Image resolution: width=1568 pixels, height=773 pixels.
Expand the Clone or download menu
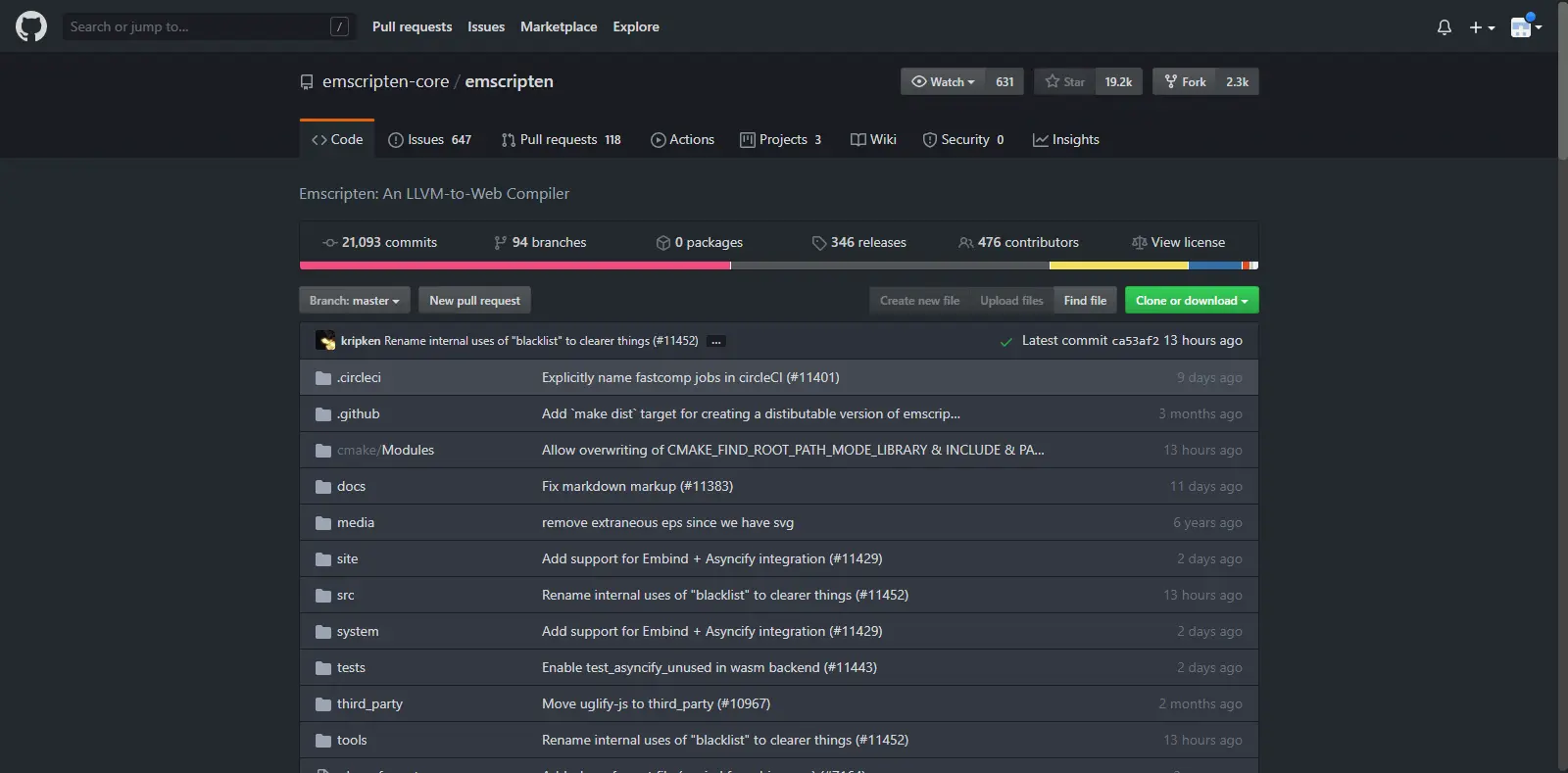1191,301
